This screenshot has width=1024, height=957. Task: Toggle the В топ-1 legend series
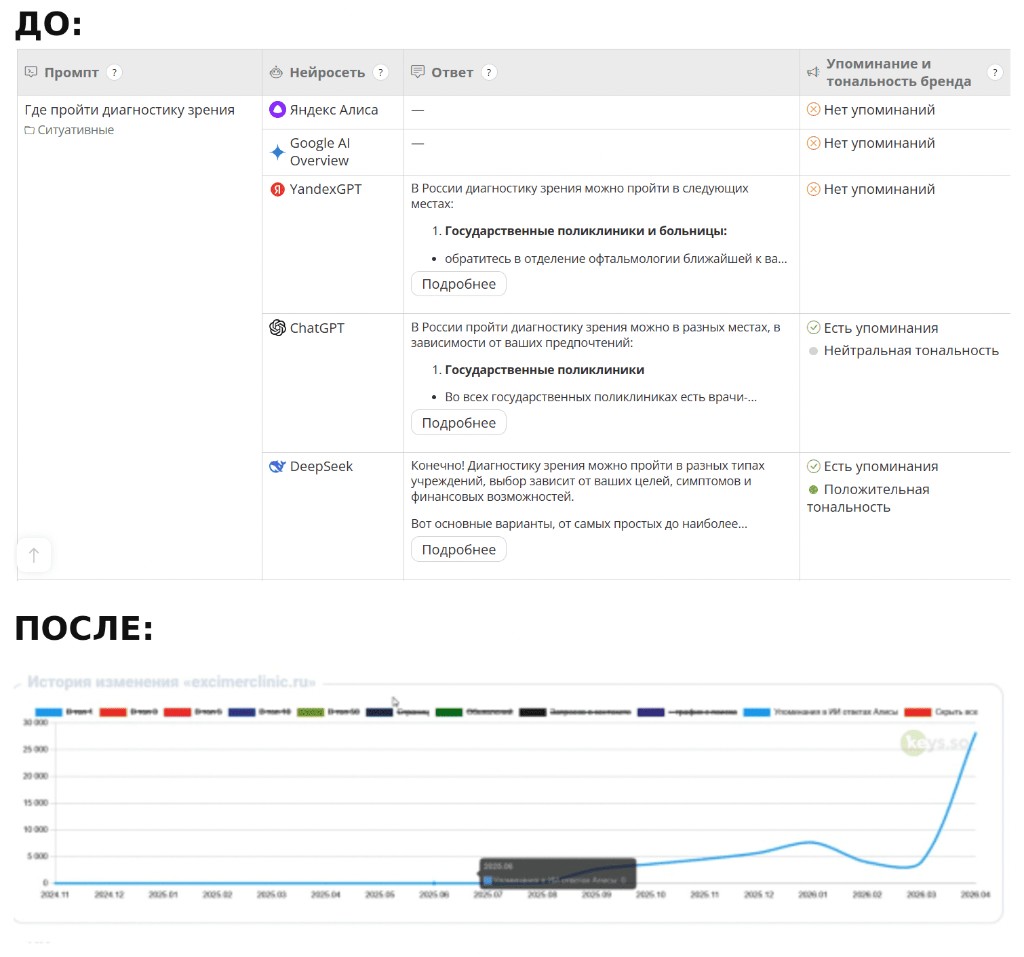click(64, 712)
